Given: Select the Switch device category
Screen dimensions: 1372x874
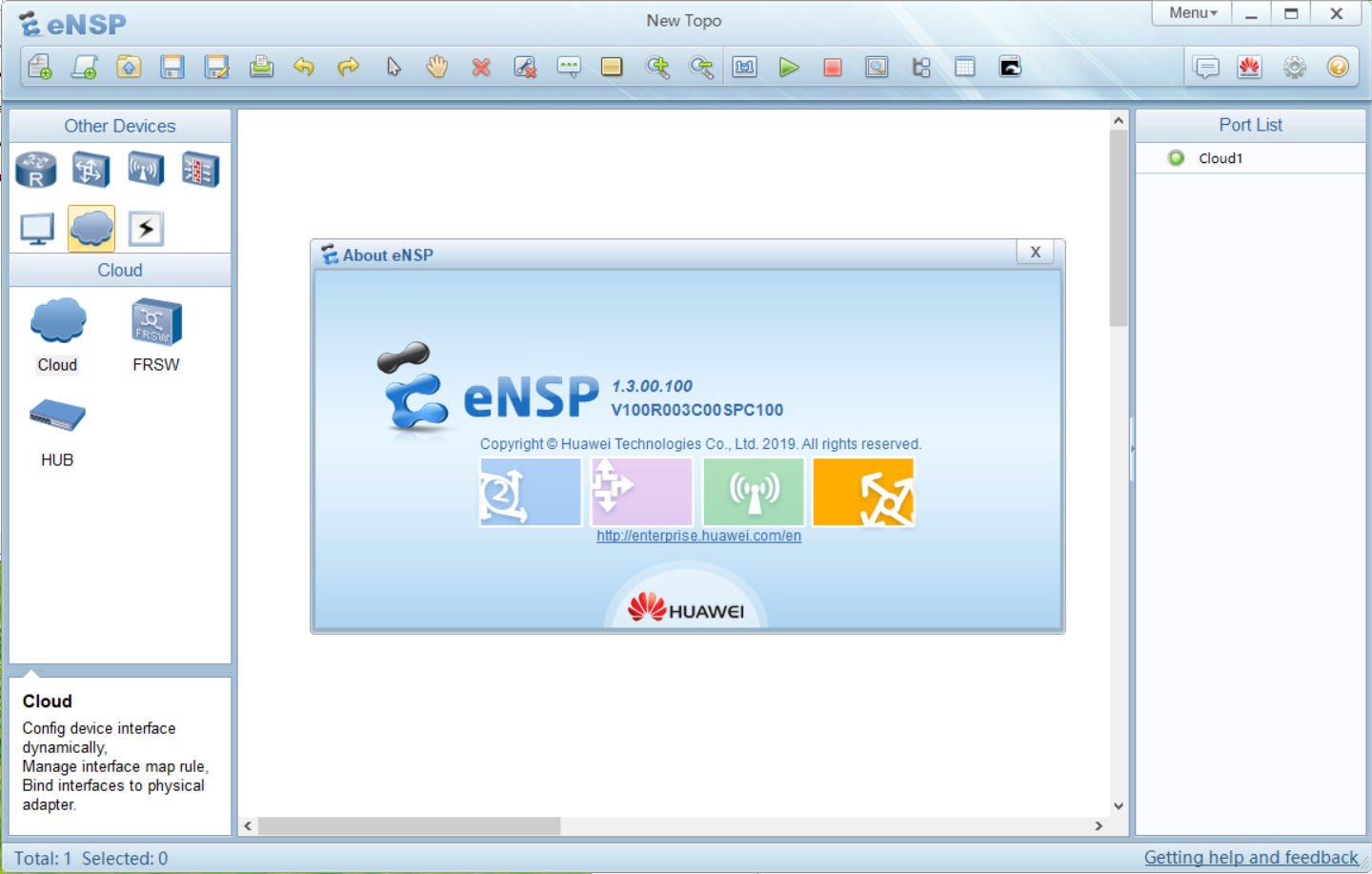Looking at the screenshot, I should (91, 170).
